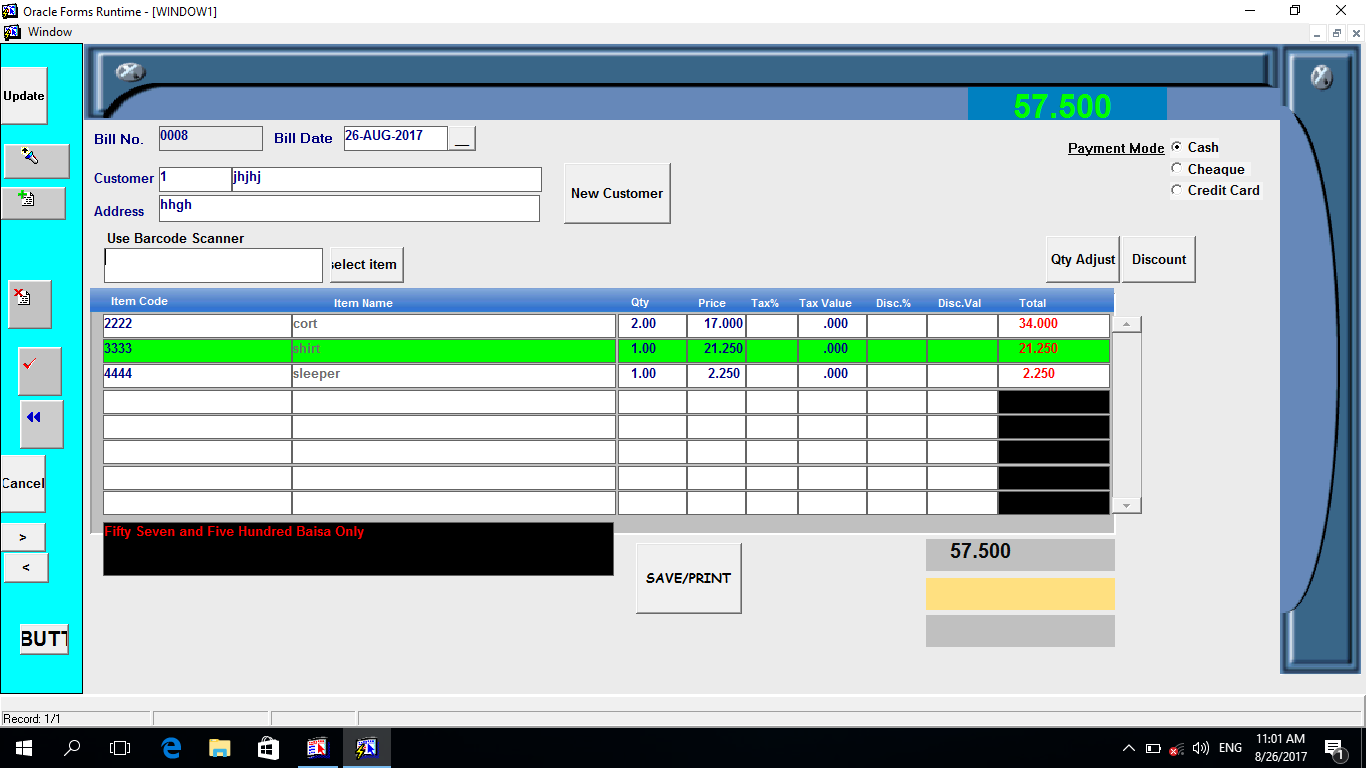Click the delete record icon with red X
This screenshot has width=1366, height=768.
click(29, 303)
